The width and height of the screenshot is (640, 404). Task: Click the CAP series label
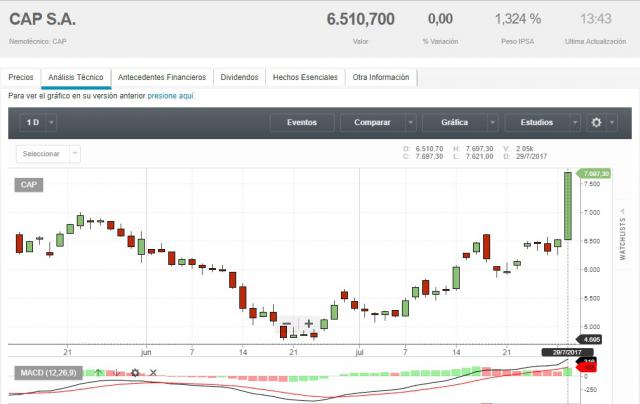[x=29, y=185]
